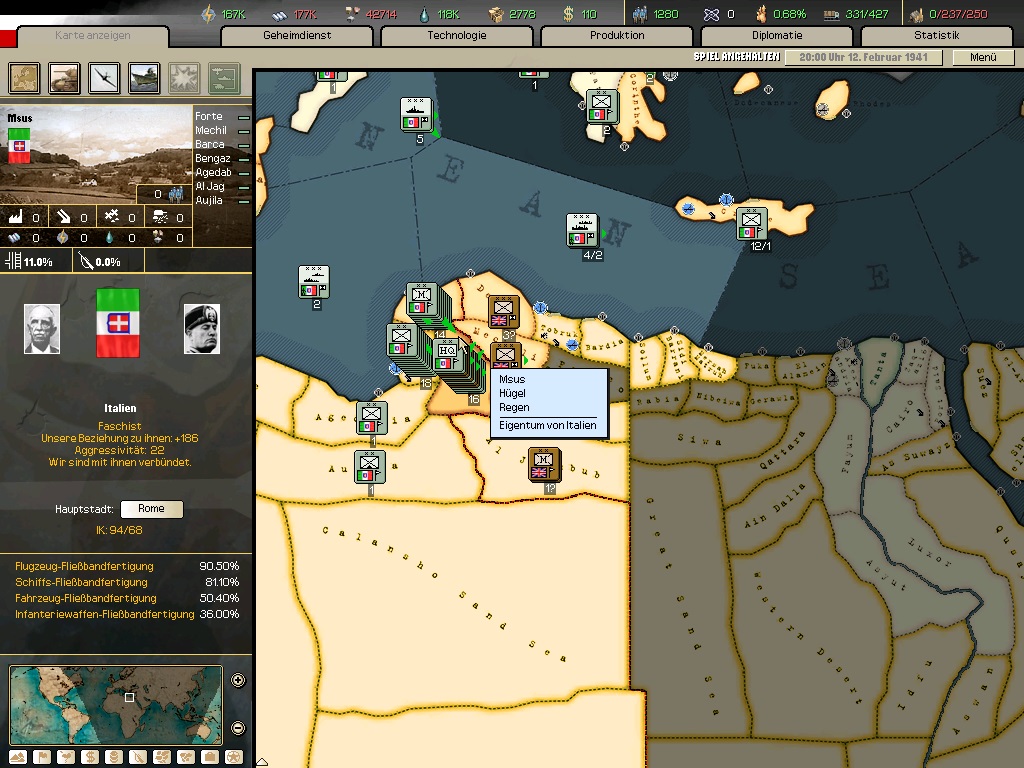Screen dimensions: 1024x768
Task: Select the air units airplane icon
Action: (x=105, y=77)
